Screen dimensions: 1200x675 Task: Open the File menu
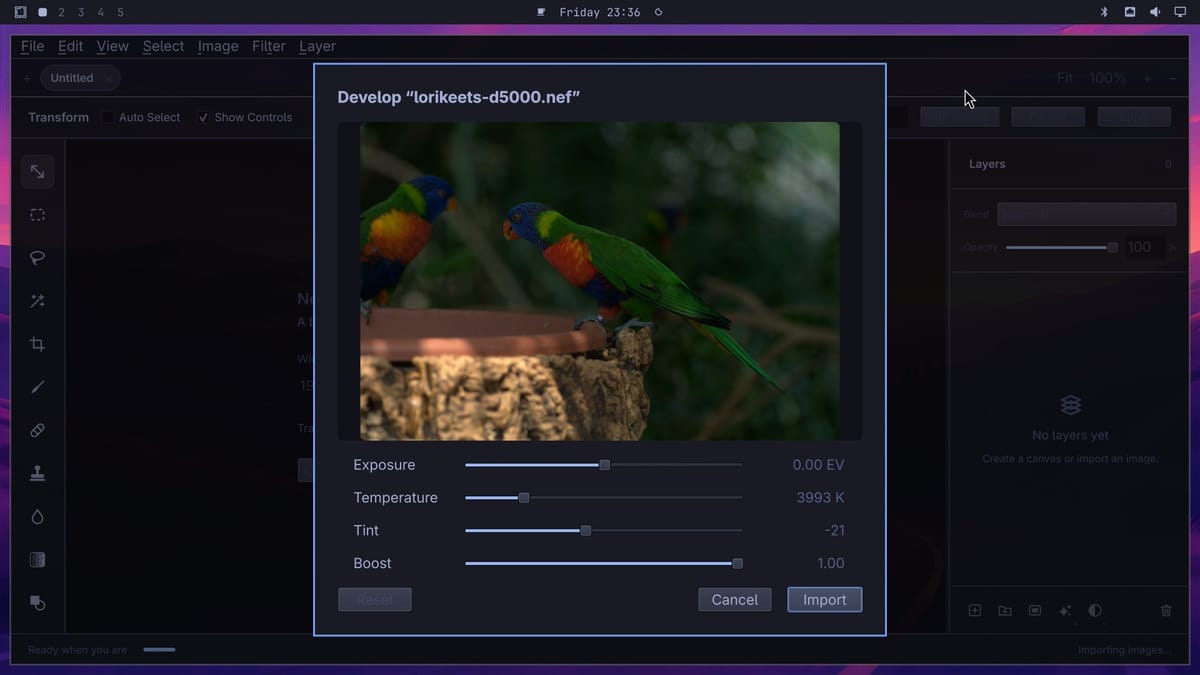click(32, 46)
